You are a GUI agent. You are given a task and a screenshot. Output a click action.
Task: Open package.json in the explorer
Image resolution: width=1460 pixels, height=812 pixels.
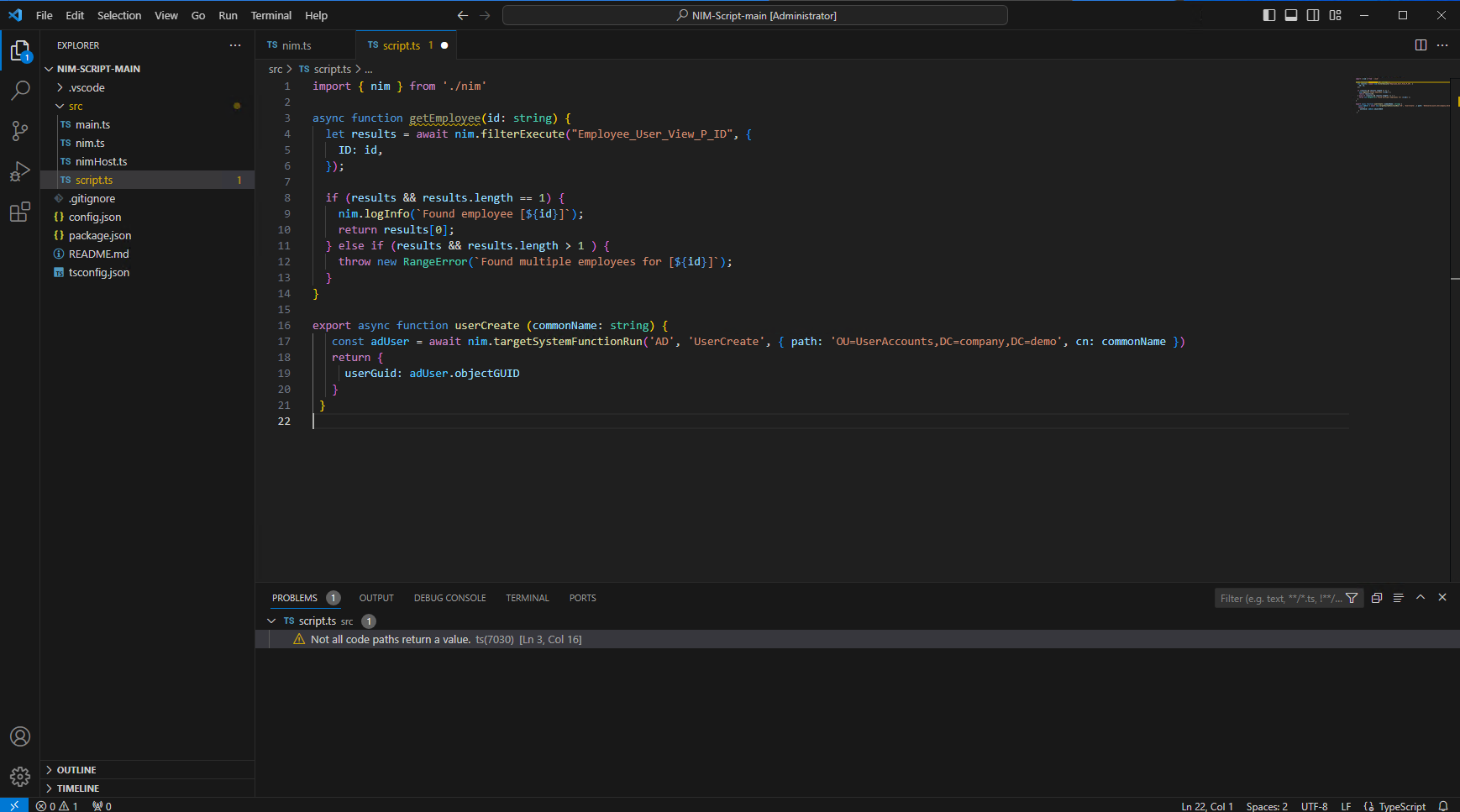[100, 236]
